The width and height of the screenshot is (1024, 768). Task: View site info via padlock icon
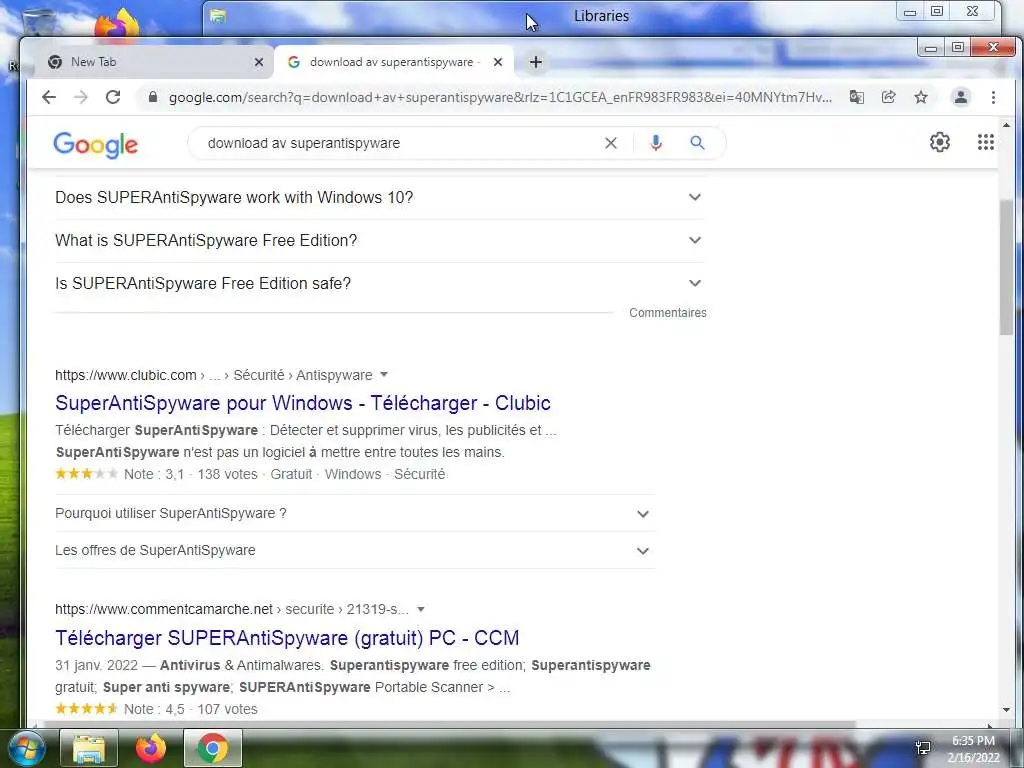[x=153, y=97]
